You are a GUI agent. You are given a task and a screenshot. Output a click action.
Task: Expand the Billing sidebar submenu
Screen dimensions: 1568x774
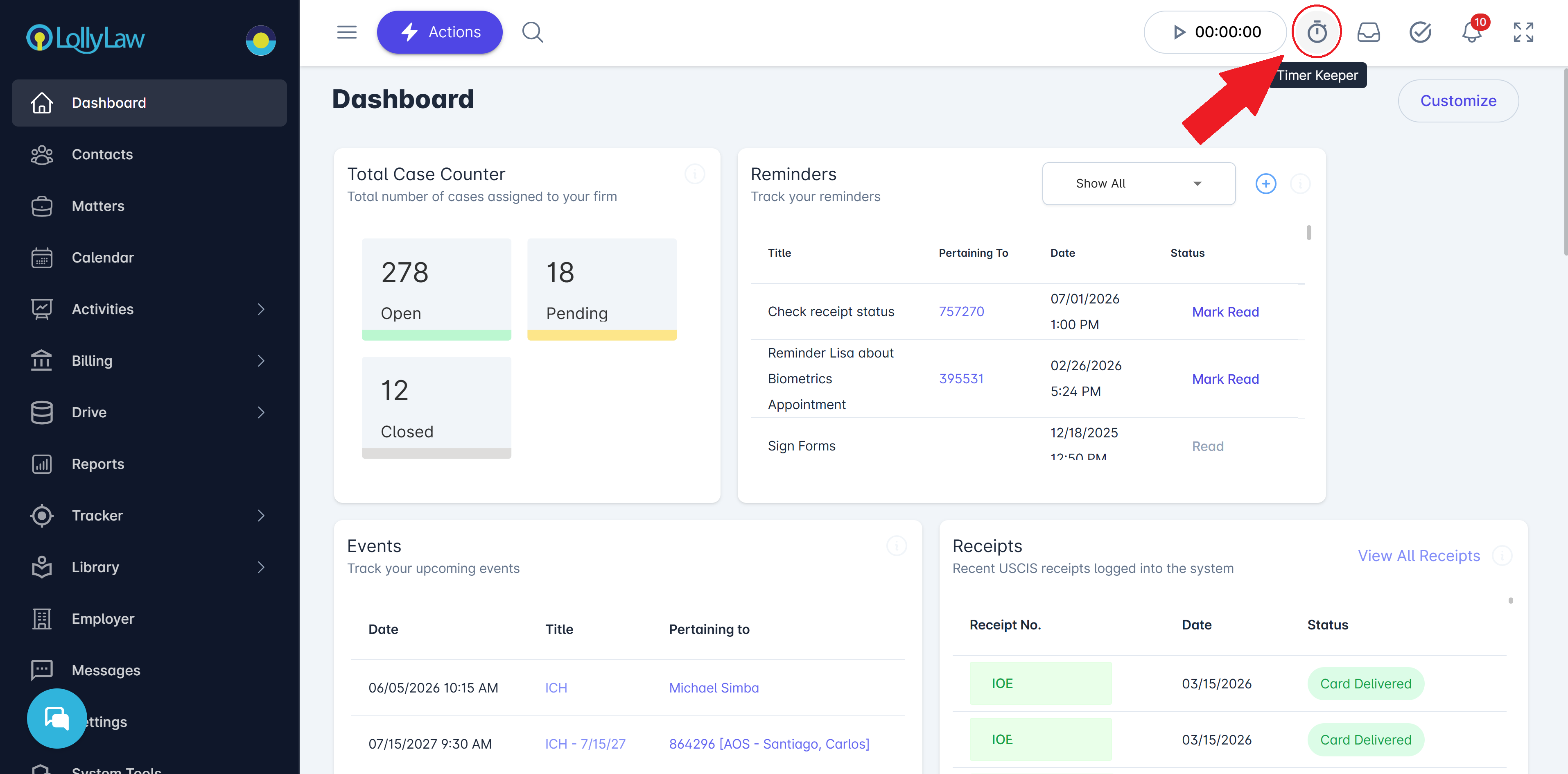pyautogui.click(x=260, y=360)
